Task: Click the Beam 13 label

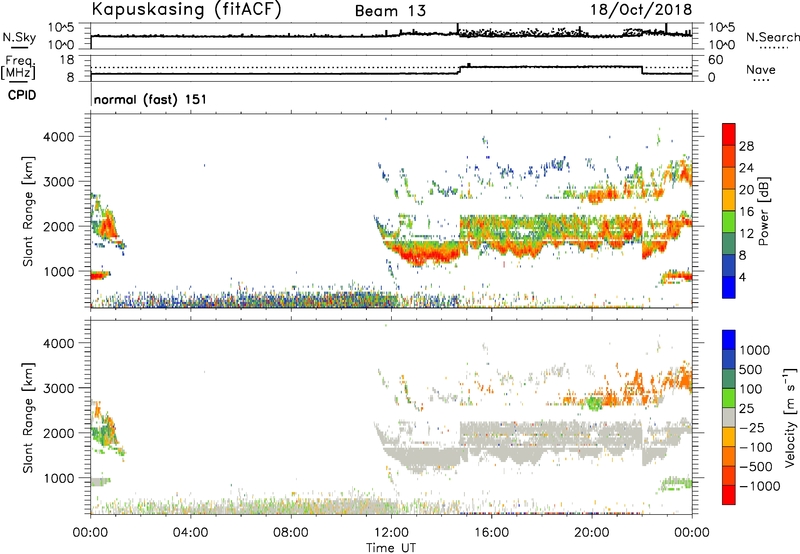Action: tap(390, 11)
